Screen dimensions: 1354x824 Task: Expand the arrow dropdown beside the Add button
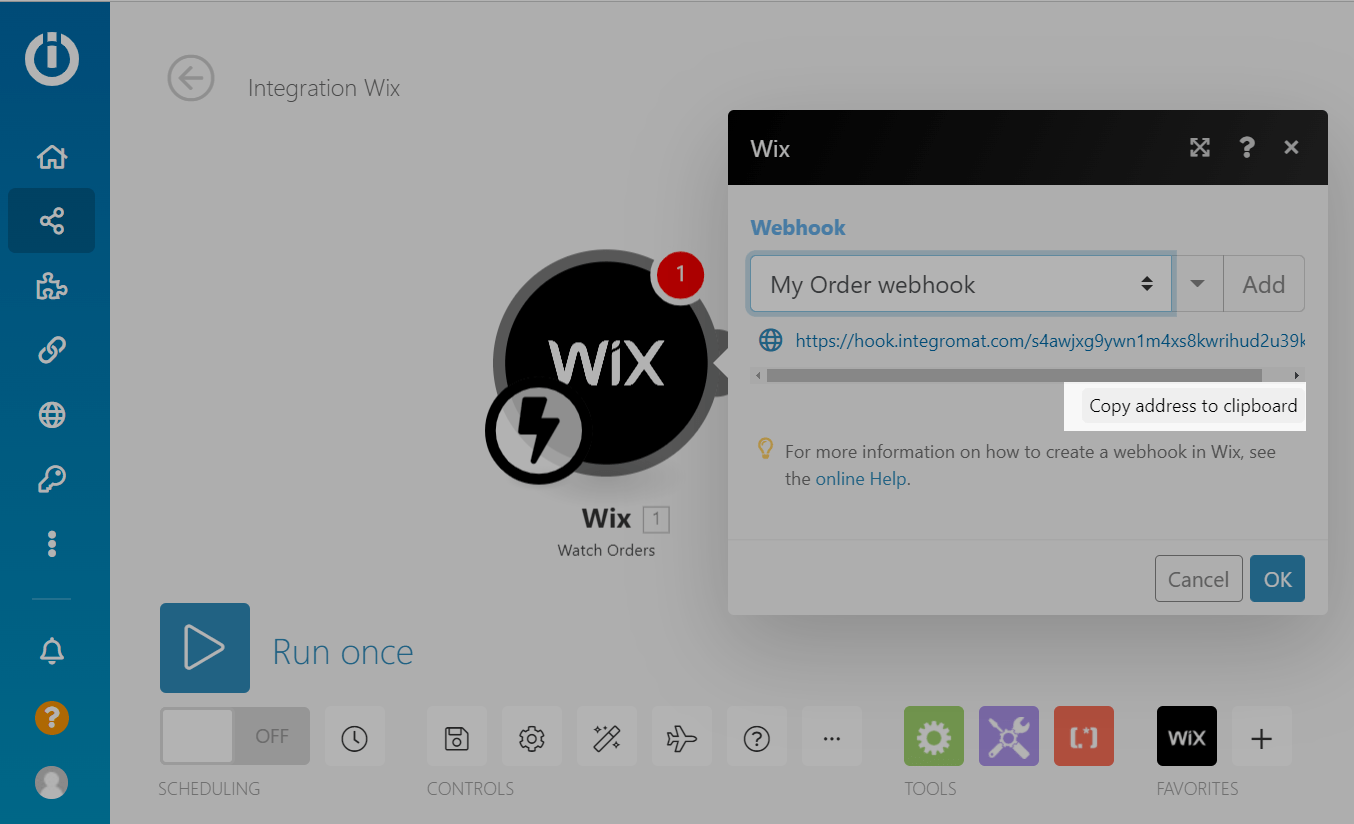(x=1197, y=284)
